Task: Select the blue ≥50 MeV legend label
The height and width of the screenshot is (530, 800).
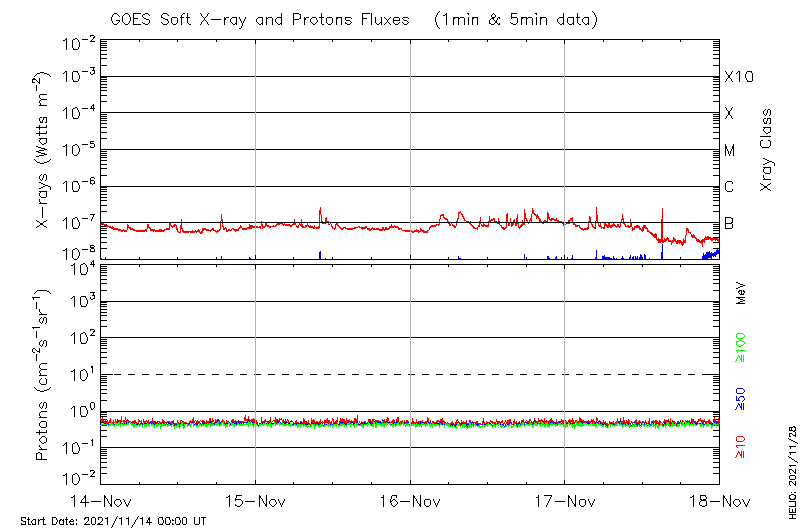Action: tap(741, 398)
